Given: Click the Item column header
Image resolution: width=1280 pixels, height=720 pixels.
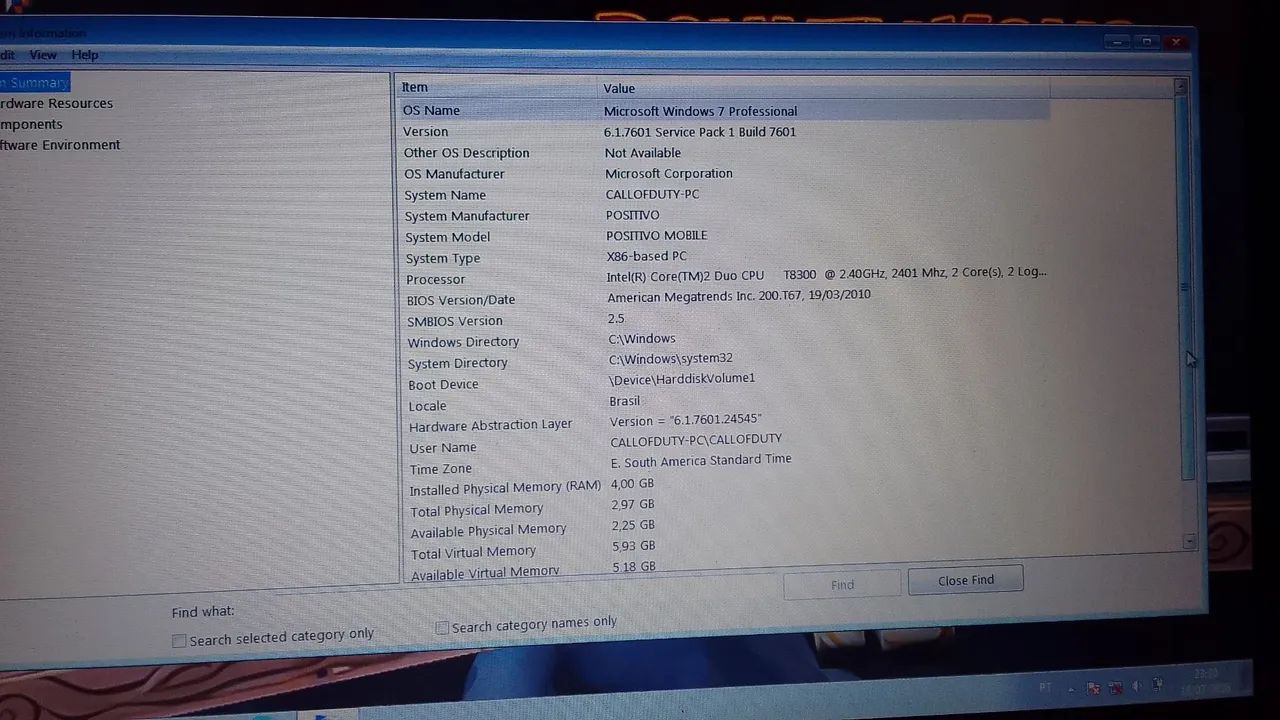Looking at the screenshot, I should coord(496,88).
